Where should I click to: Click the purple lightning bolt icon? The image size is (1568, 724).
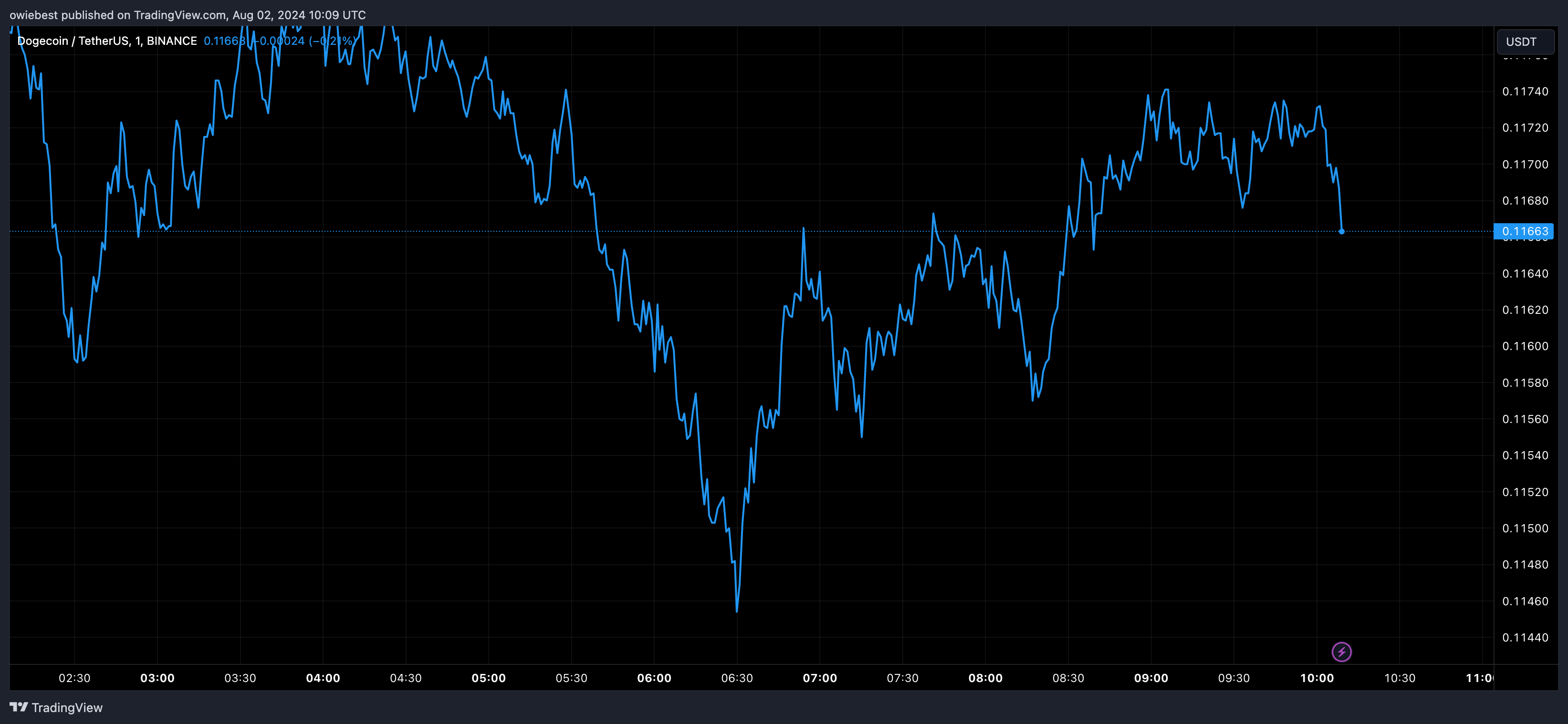pos(1341,652)
